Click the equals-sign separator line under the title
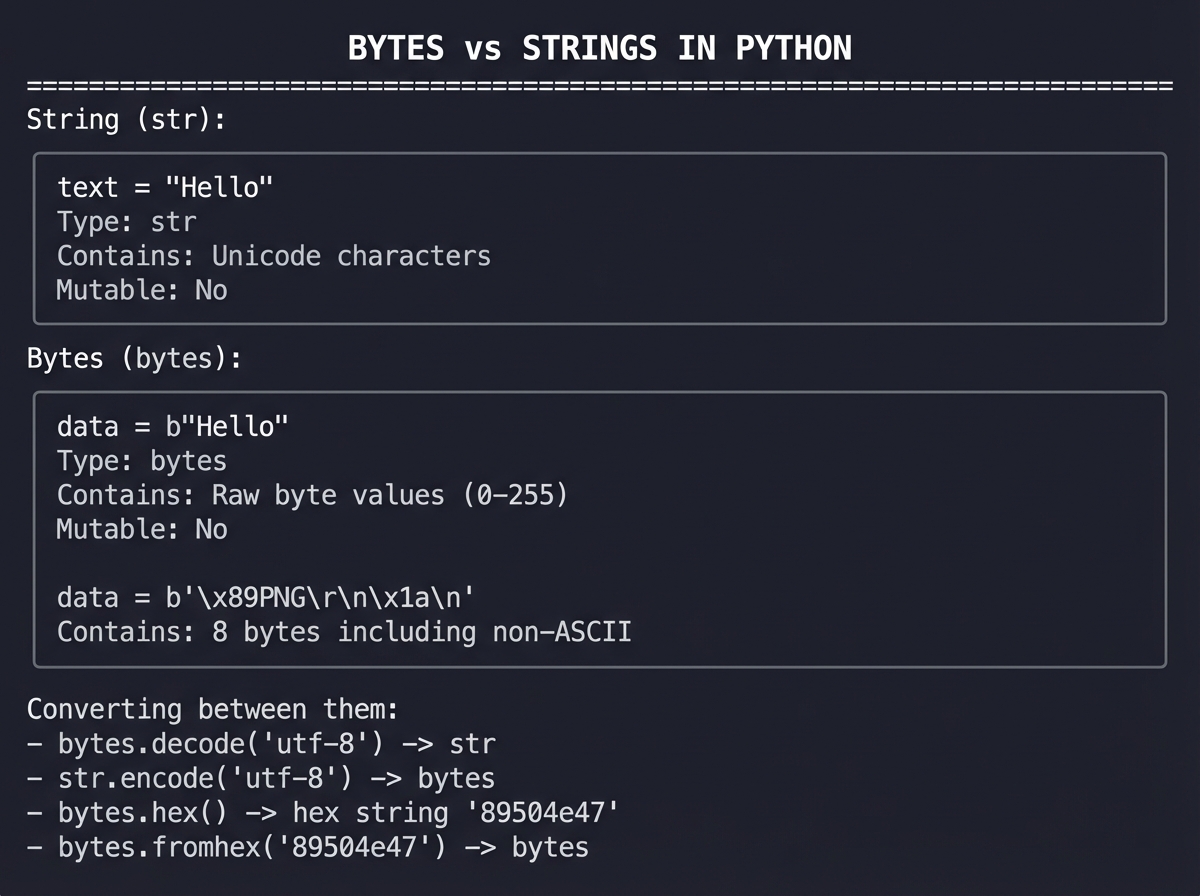The height and width of the screenshot is (896, 1200). pos(600,85)
